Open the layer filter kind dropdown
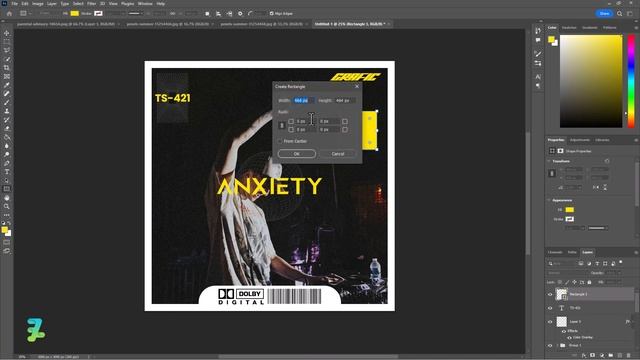 [x=561, y=264]
